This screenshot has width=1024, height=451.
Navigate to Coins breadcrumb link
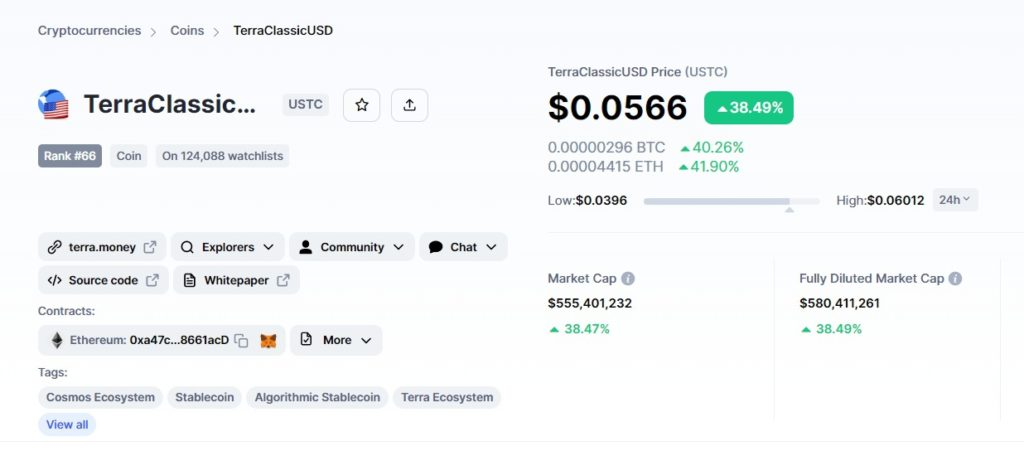(187, 31)
